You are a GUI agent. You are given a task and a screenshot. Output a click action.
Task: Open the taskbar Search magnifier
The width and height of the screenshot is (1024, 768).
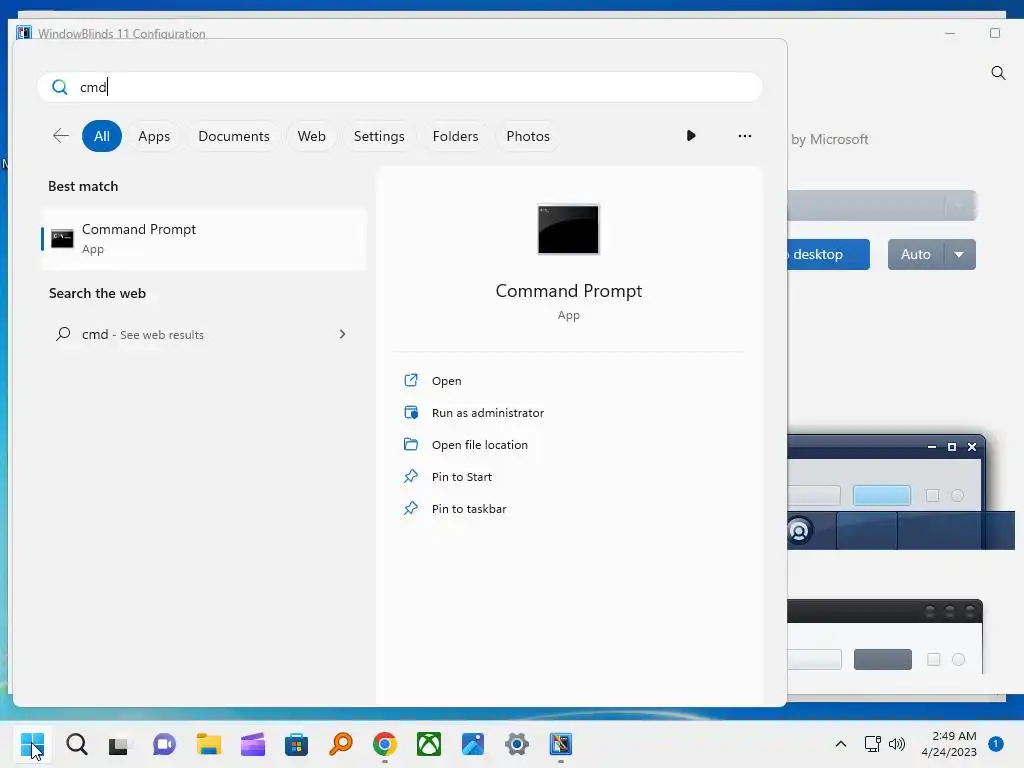tap(76, 744)
